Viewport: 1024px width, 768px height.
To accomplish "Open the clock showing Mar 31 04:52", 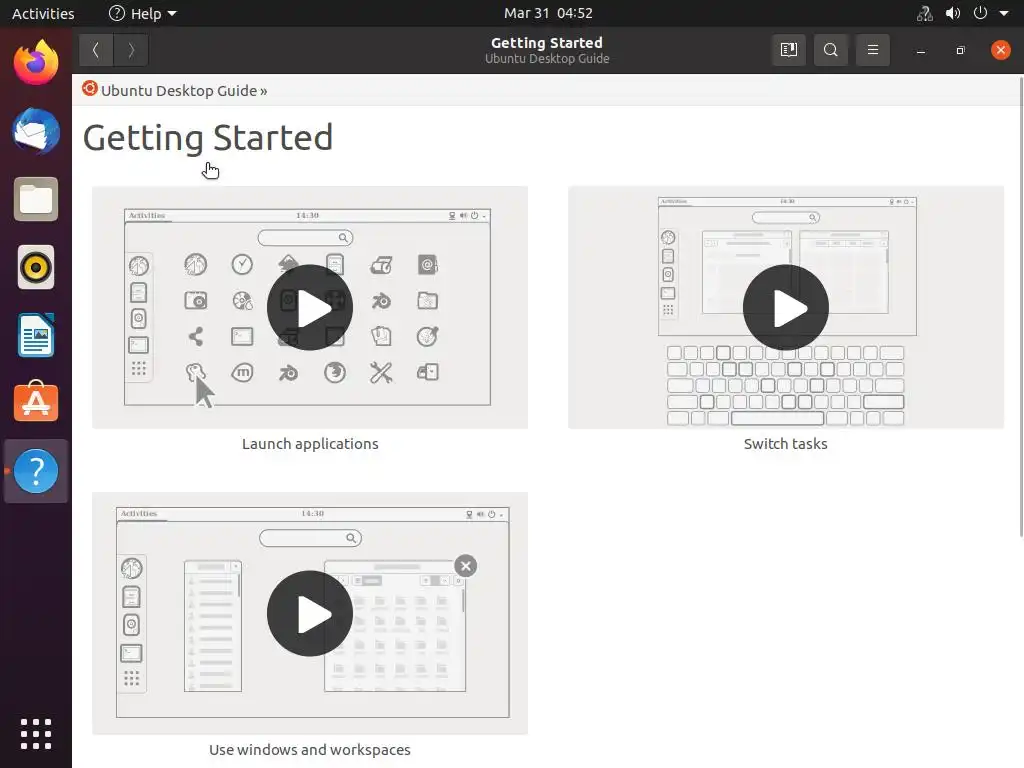I will tap(548, 13).
